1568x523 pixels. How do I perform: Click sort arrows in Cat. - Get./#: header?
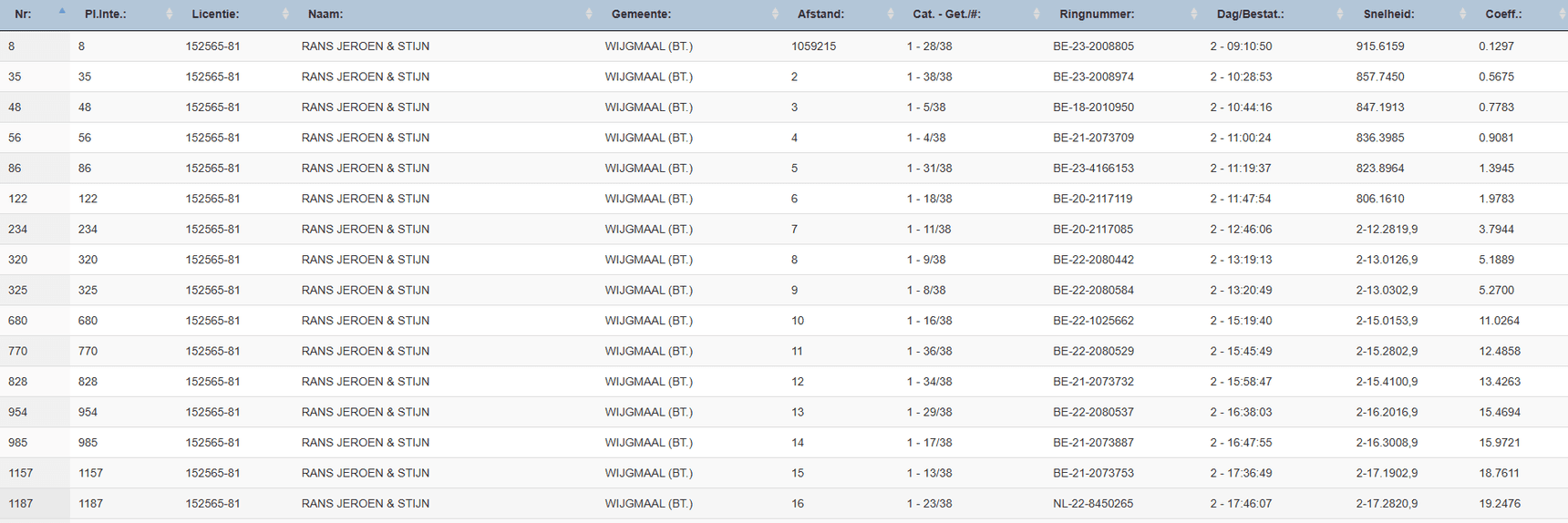pos(1037,14)
